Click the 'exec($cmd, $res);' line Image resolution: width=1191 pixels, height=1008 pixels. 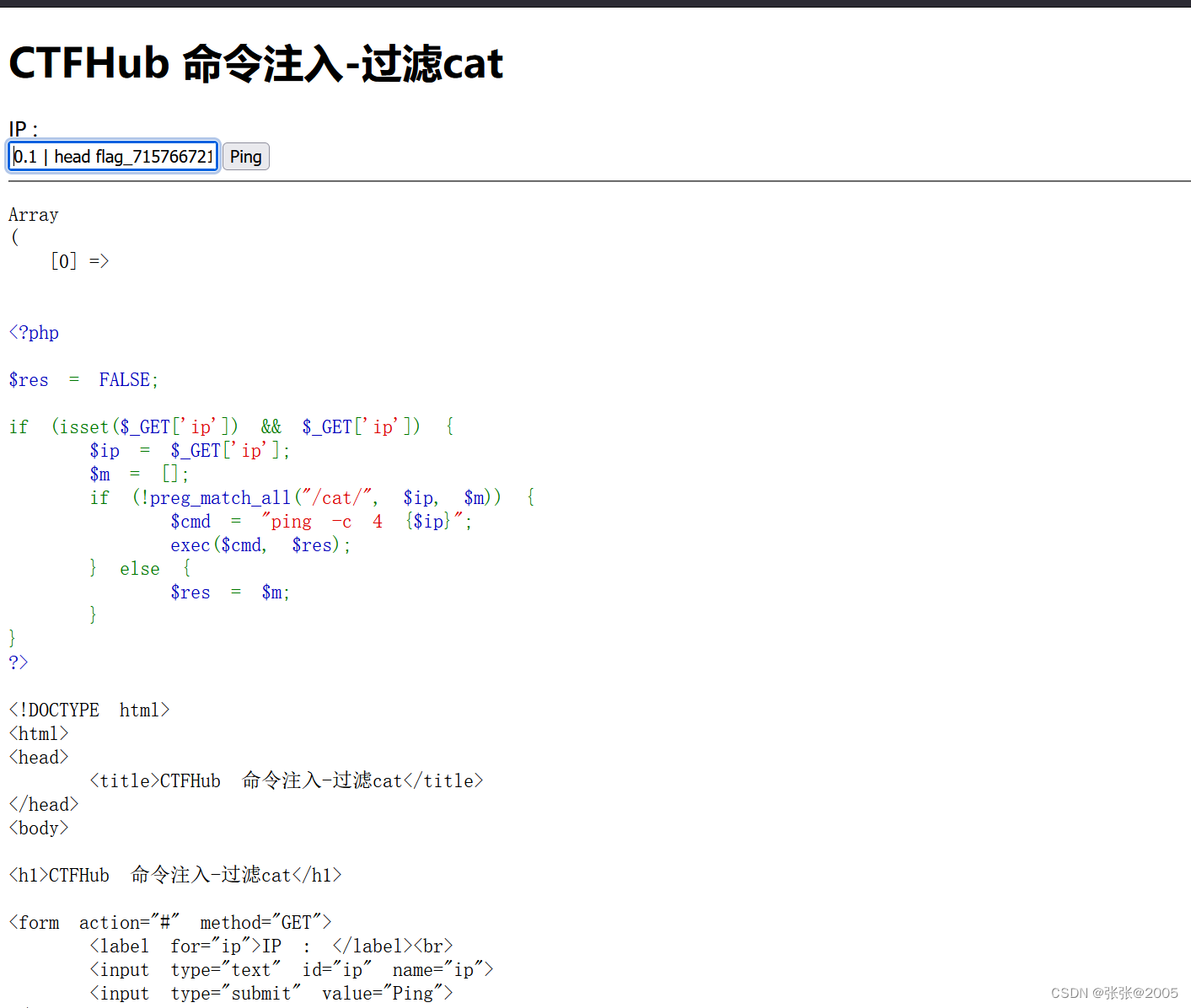(x=260, y=545)
